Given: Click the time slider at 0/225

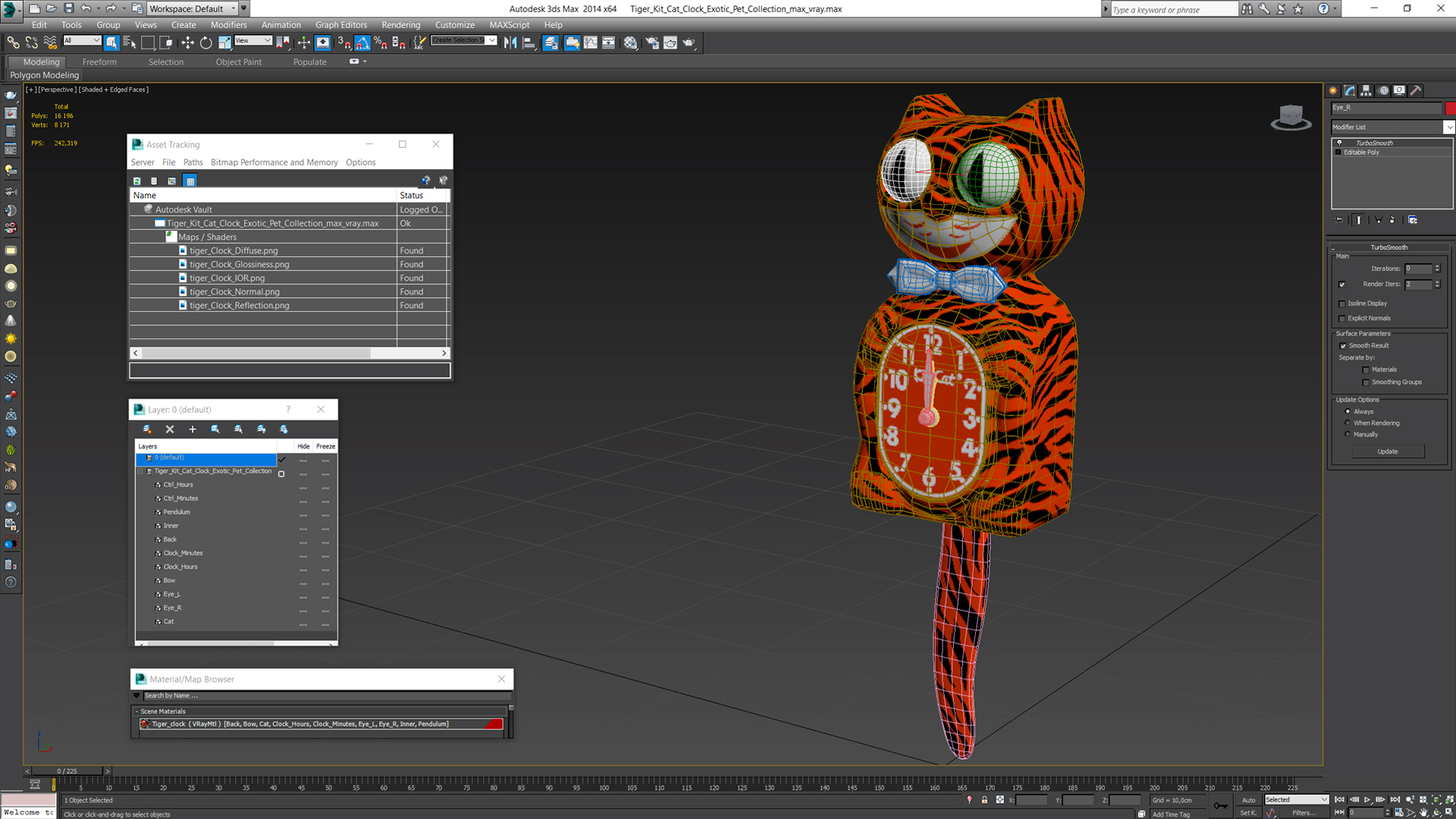Looking at the screenshot, I should coord(67,771).
